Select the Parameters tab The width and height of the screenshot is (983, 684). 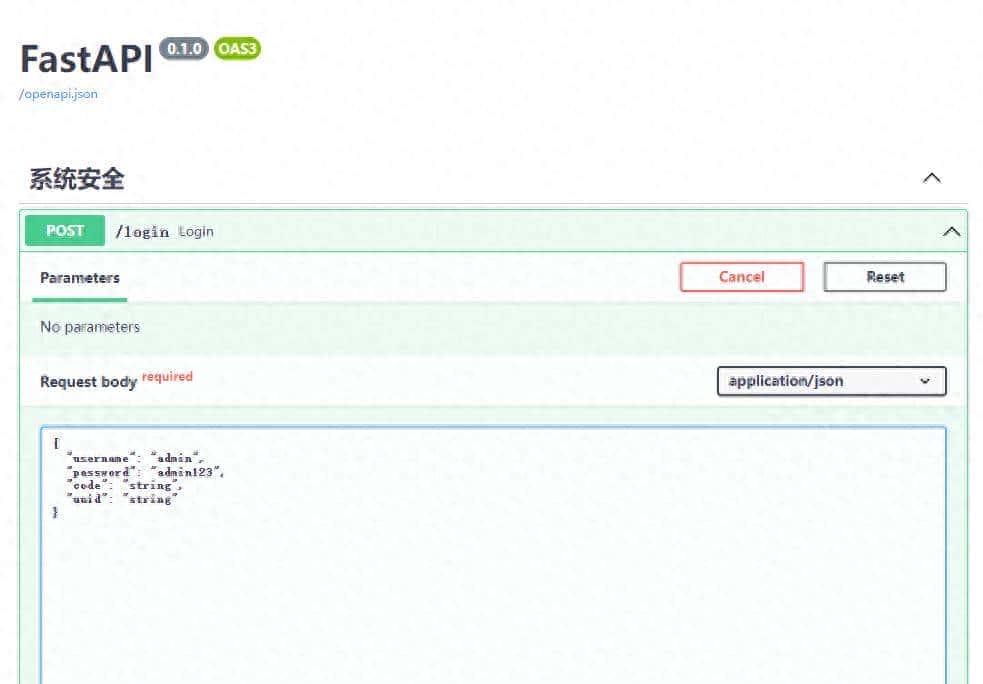(80, 278)
